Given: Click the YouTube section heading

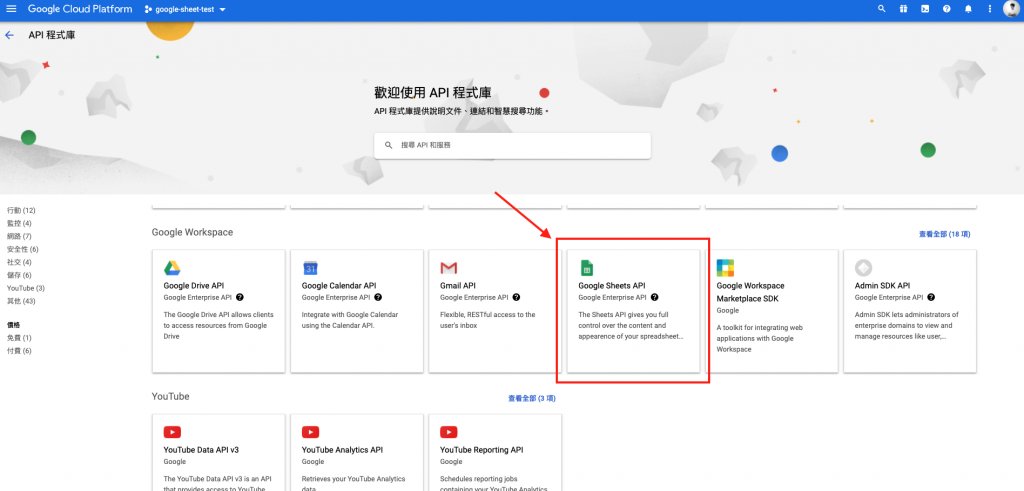Looking at the screenshot, I should coord(170,396).
